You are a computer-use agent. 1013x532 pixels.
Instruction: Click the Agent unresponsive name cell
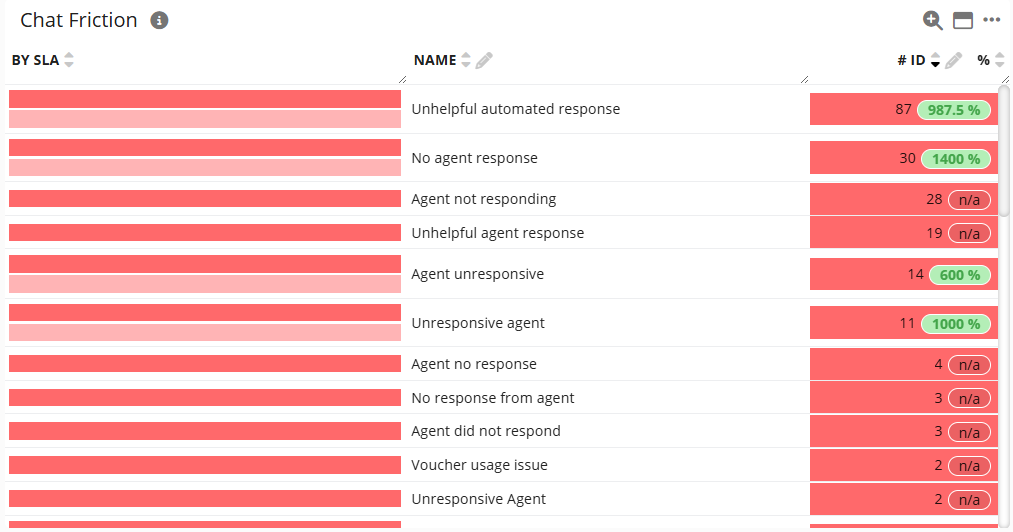(478, 274)
